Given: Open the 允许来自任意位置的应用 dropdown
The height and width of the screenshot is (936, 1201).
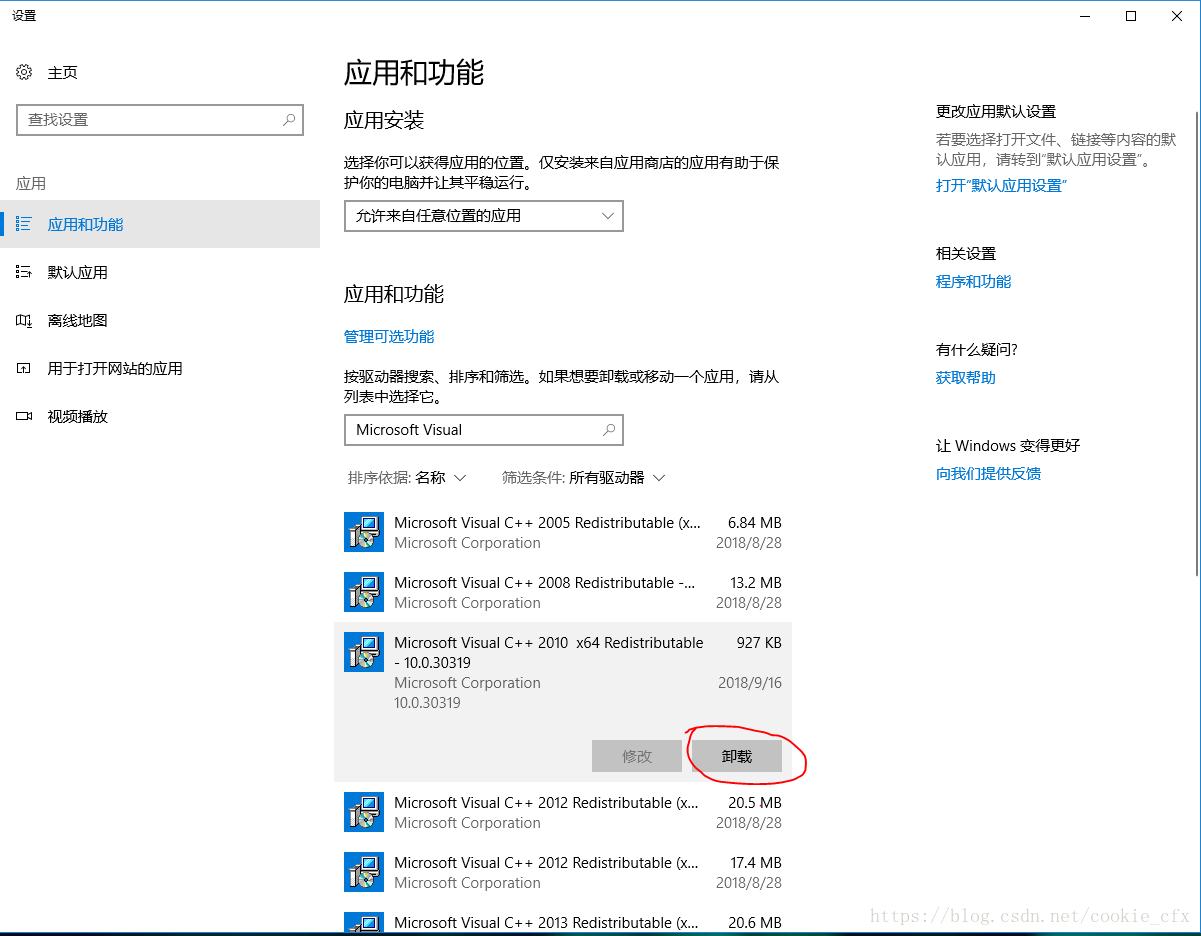Looking at the screenshot, I should tap(483, 216).
